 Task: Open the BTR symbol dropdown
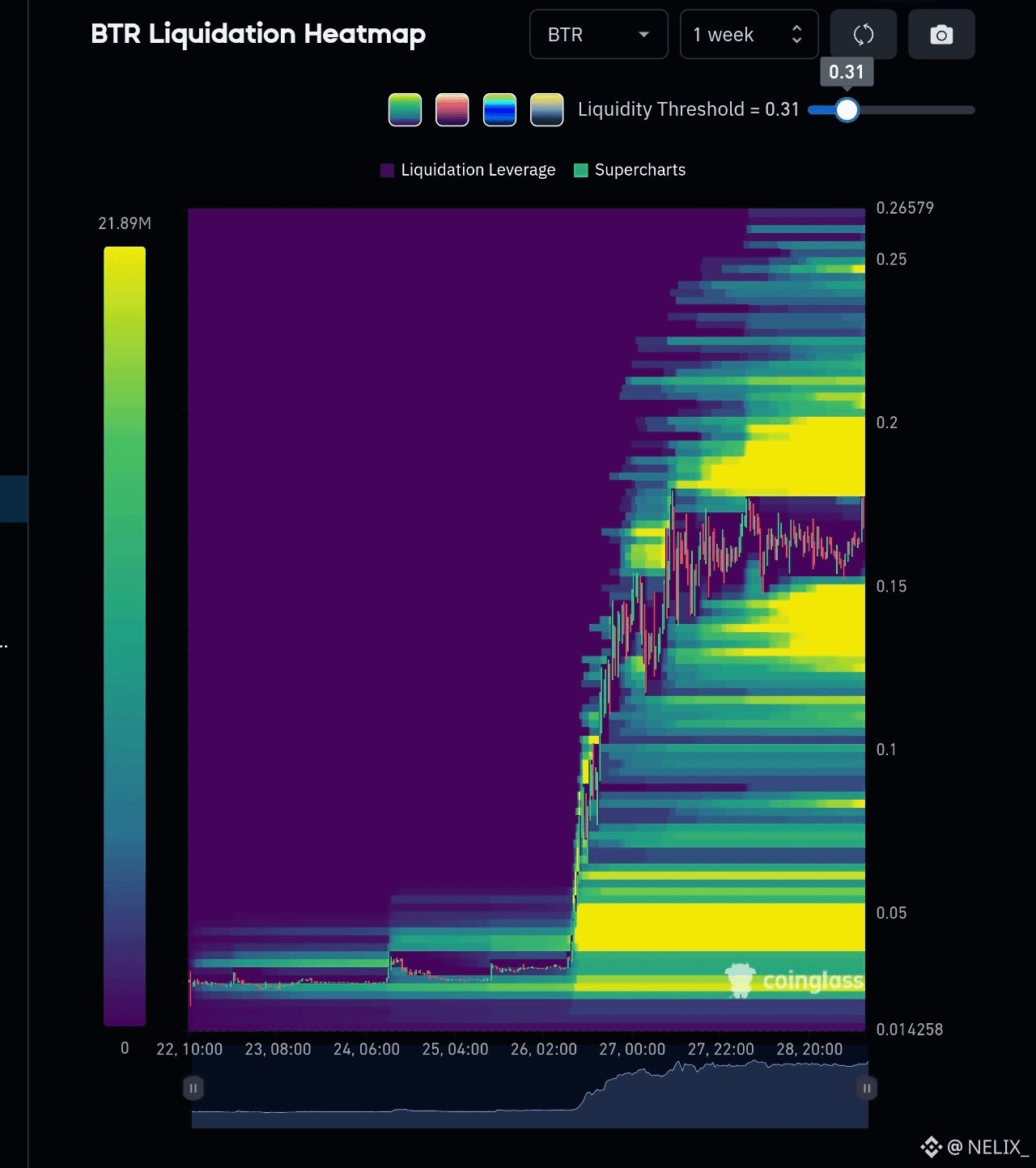[599, 34]
